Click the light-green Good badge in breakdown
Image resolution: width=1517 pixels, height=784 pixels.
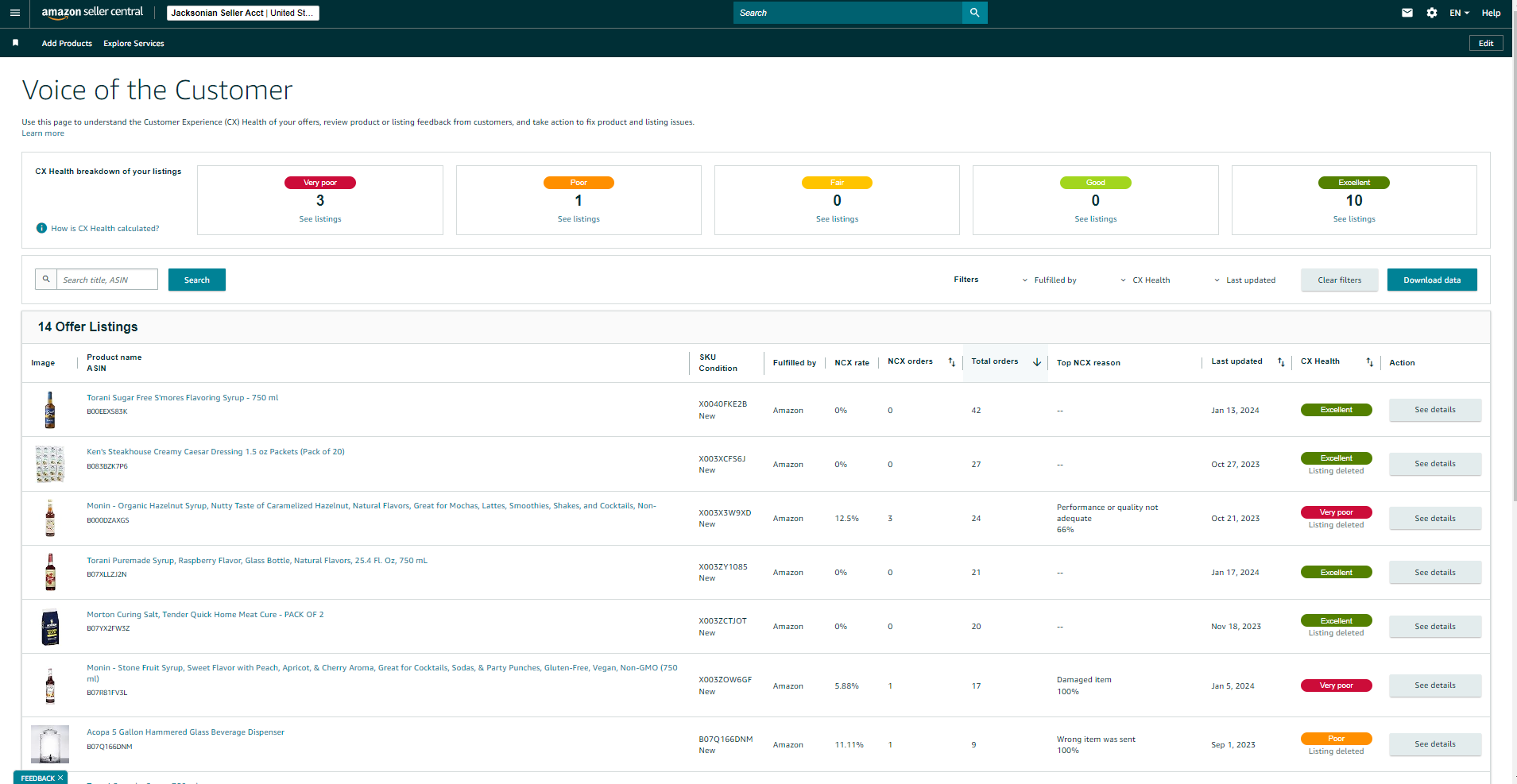[1096, 183]
